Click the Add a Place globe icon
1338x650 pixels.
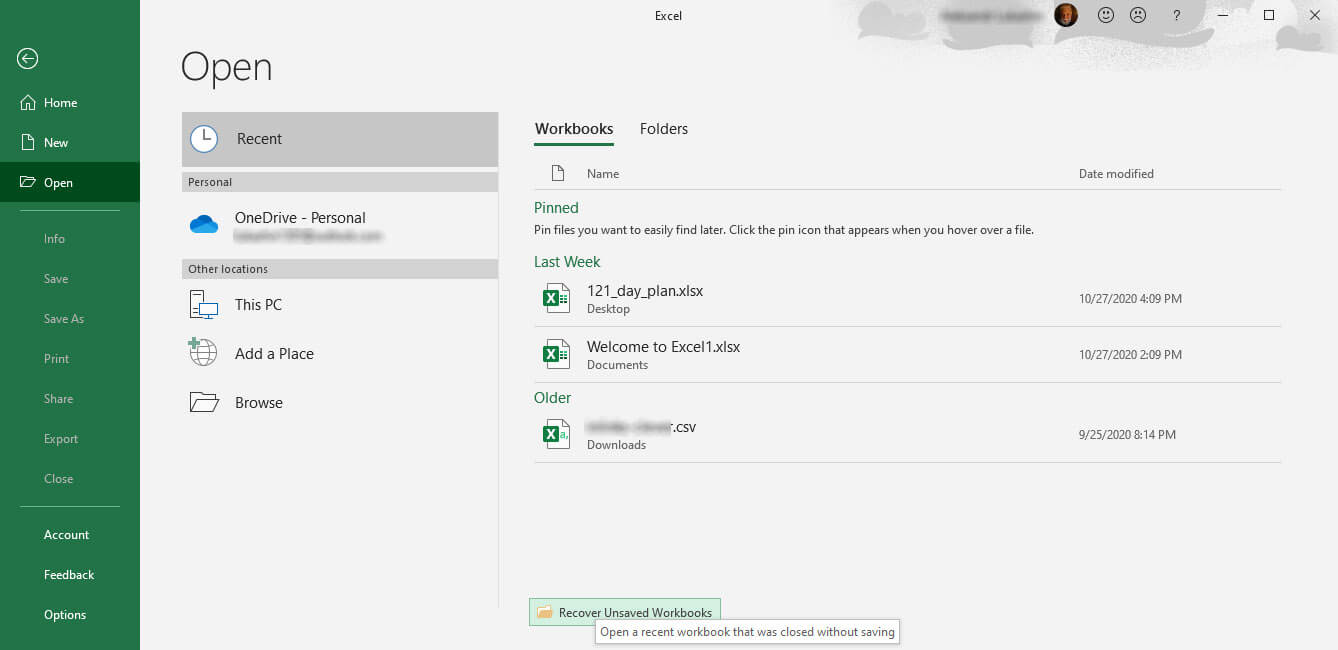pyautogui.click(x=203, y=353)
